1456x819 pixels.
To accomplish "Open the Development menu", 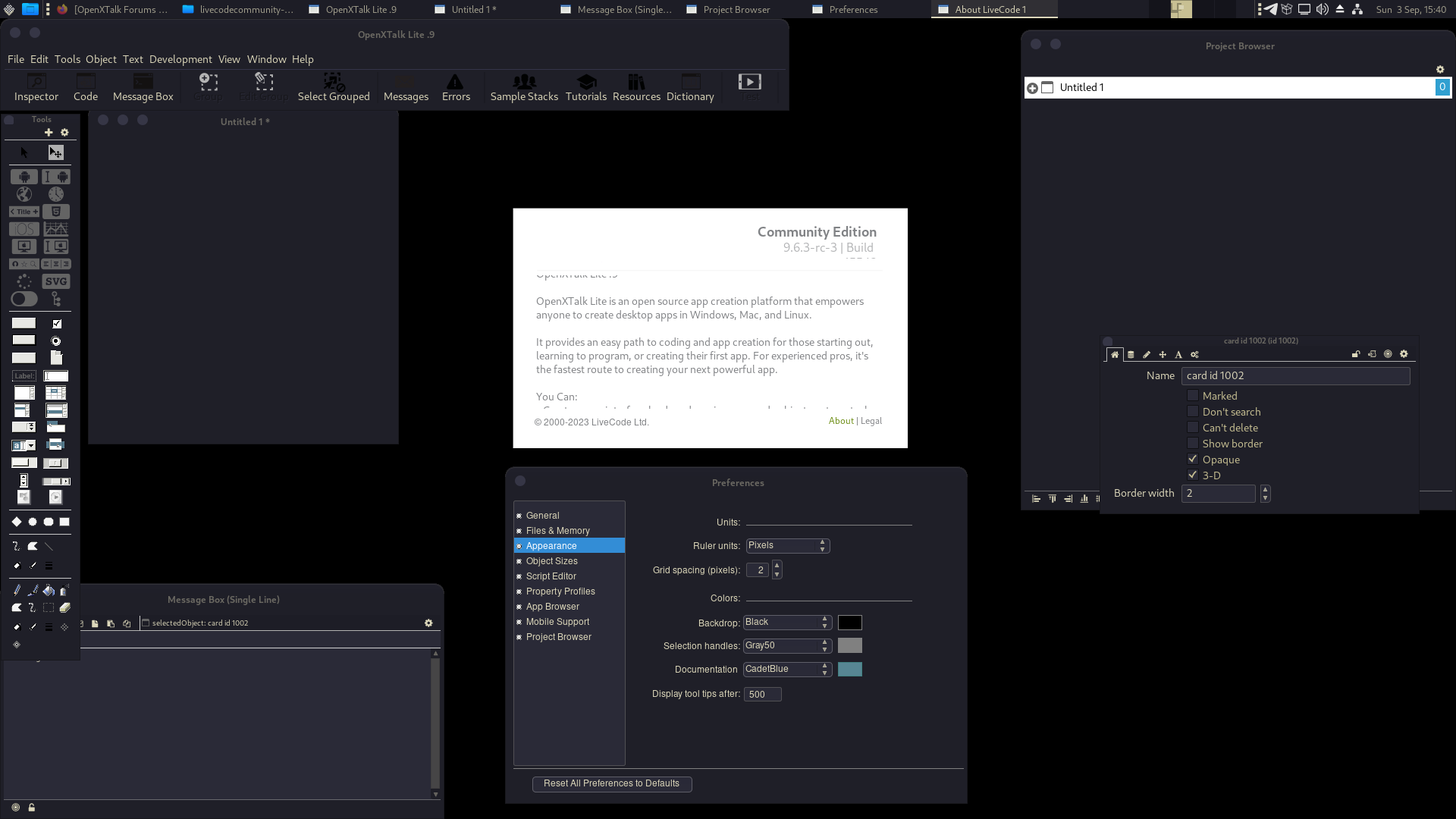I will [x=180, y=59].
